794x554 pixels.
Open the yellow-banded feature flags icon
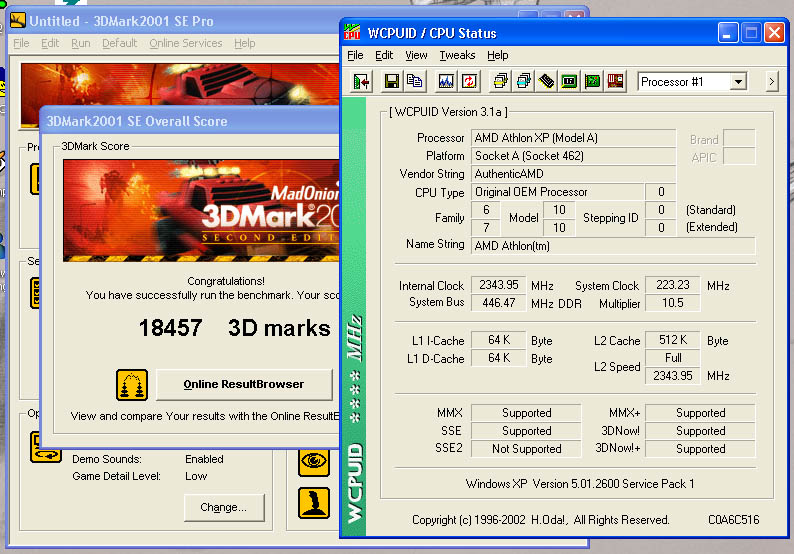tap(500, 82)
